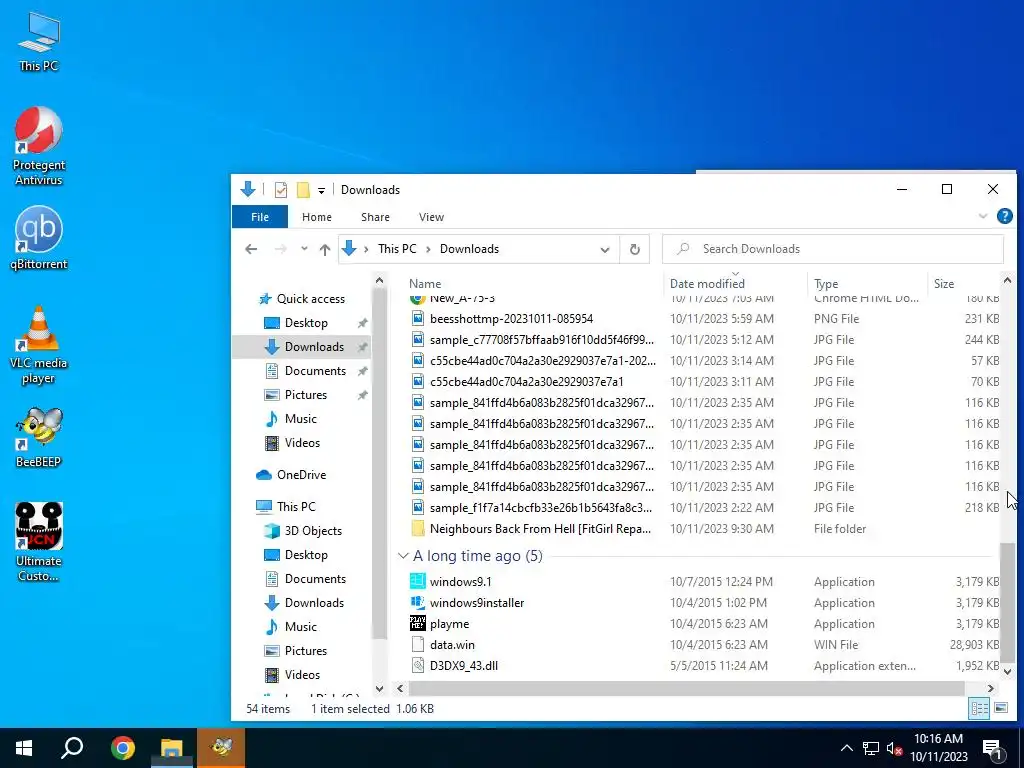The image size is (1024, 768).
Task: Open Customize Quick Access Toolbar dropdown
Action: (321, 191)
